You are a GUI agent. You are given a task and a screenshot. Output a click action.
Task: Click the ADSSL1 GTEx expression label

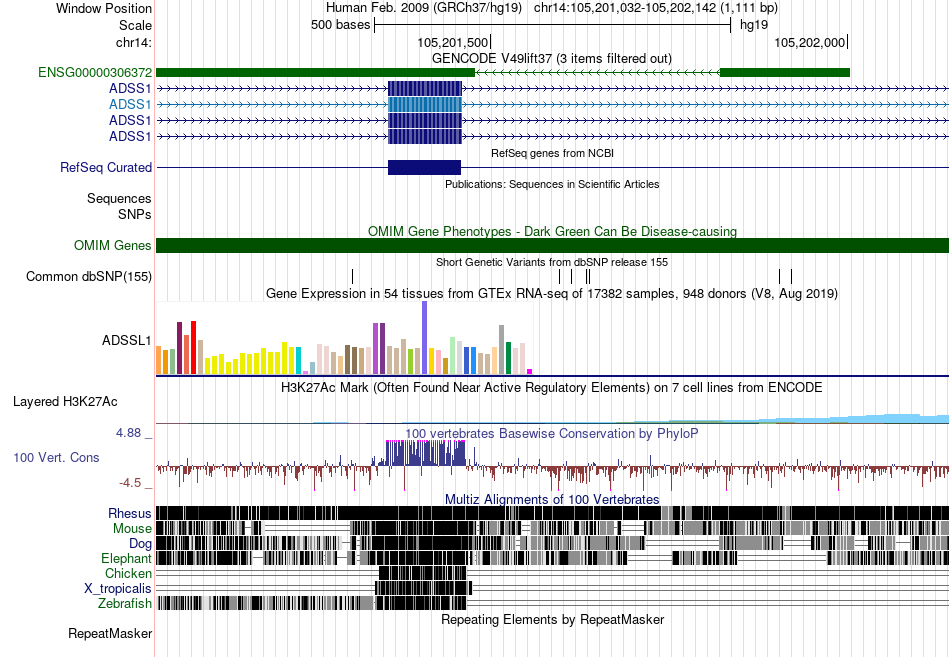coord(127,341)
